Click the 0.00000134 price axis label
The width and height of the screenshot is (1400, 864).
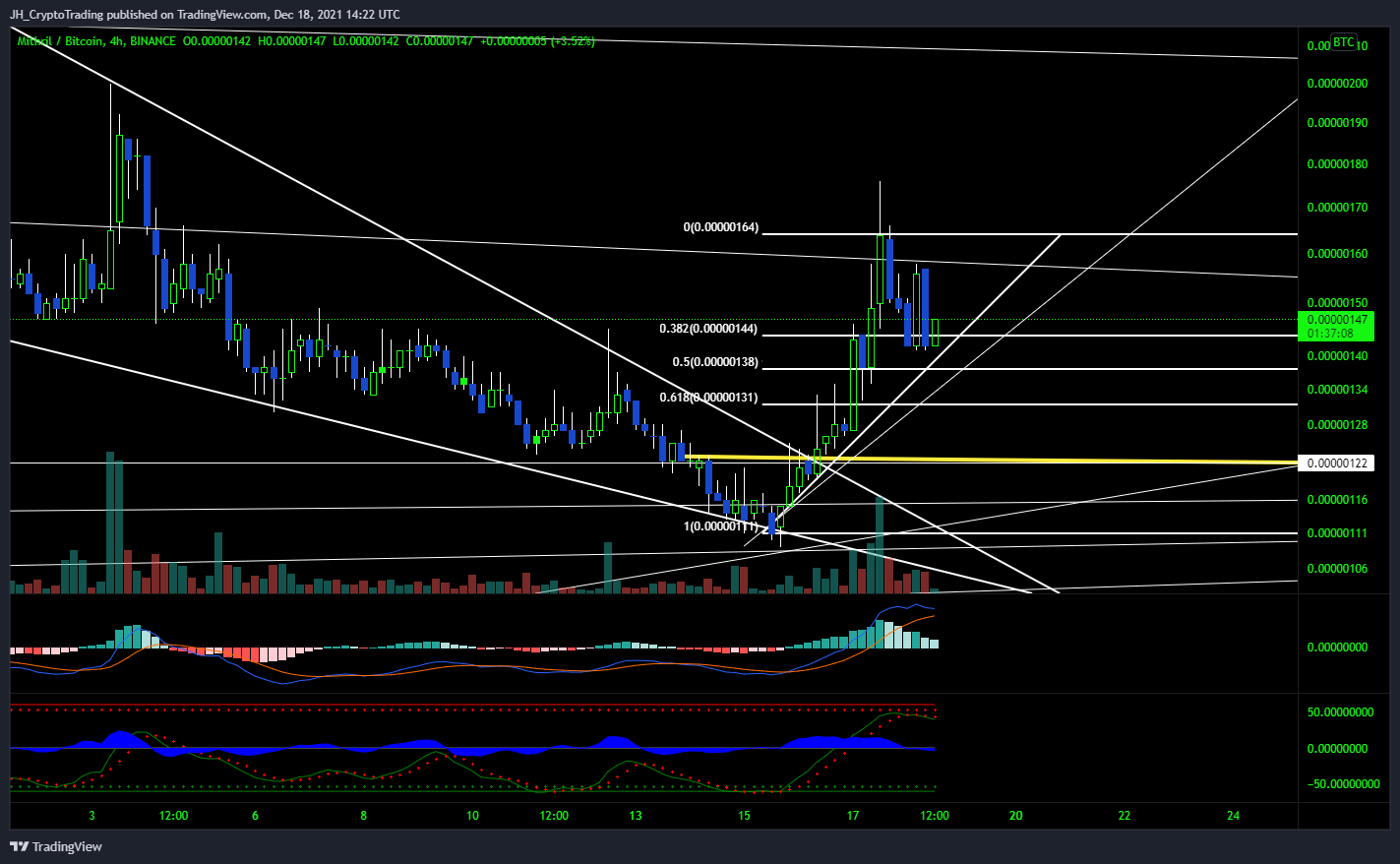[x=1337, y=390]
